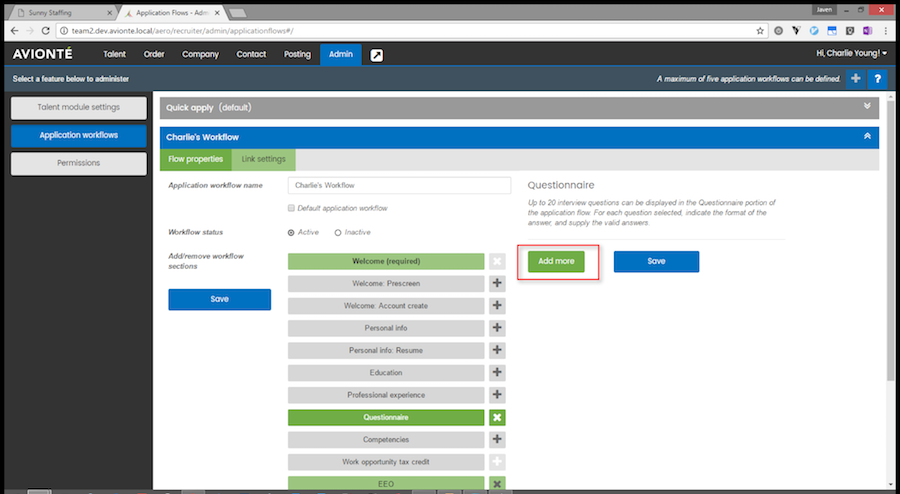900x494 pixels.
Task: Remove EEO section with X icon
Action: (x=497, y=484)
